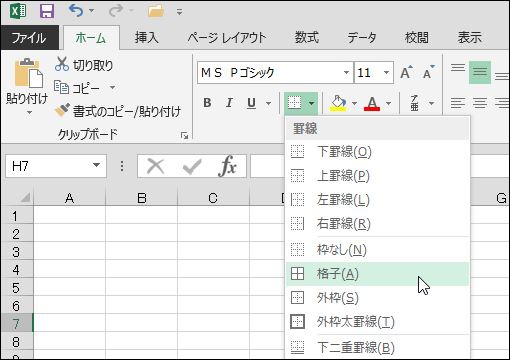Switch to the 挿入 tab
The image size is (510, 360).
coord(147,37)
